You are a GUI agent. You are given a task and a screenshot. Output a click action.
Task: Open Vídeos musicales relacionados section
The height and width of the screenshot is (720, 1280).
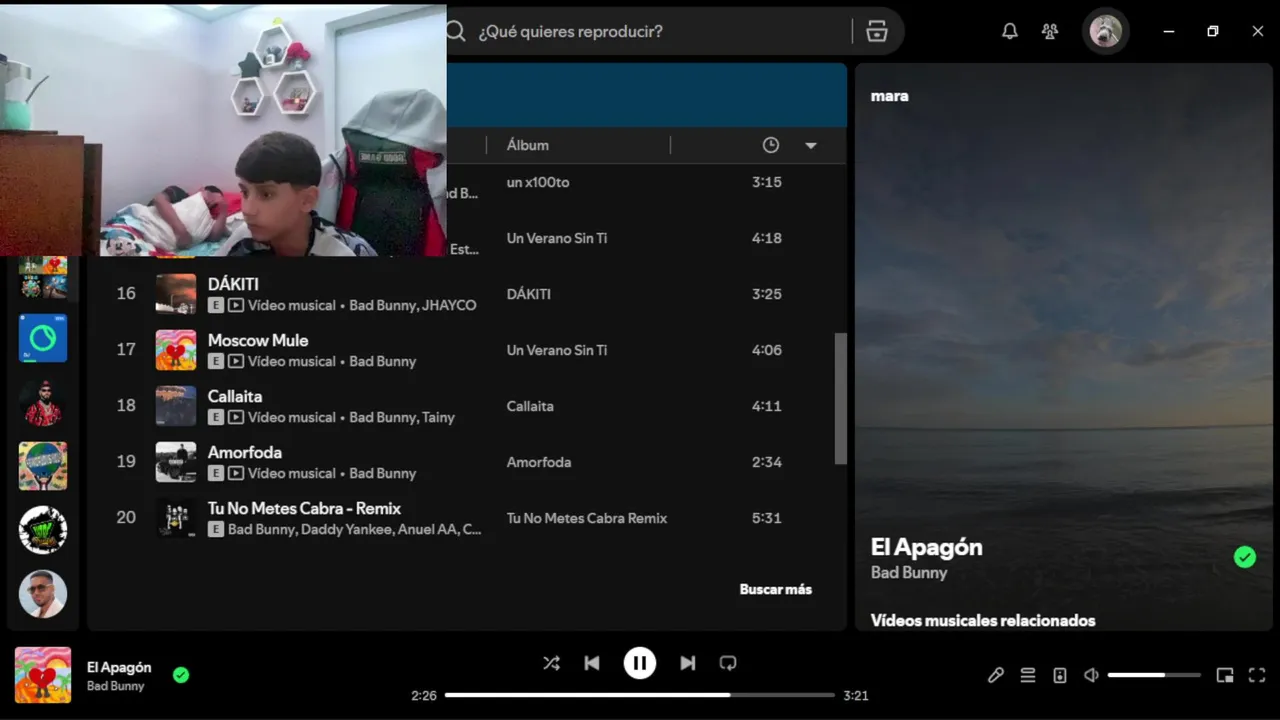coord(983,620)
